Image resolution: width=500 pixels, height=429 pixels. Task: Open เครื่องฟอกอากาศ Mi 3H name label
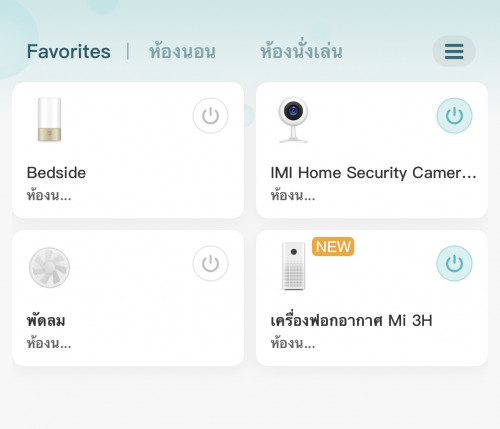(351, 321)
